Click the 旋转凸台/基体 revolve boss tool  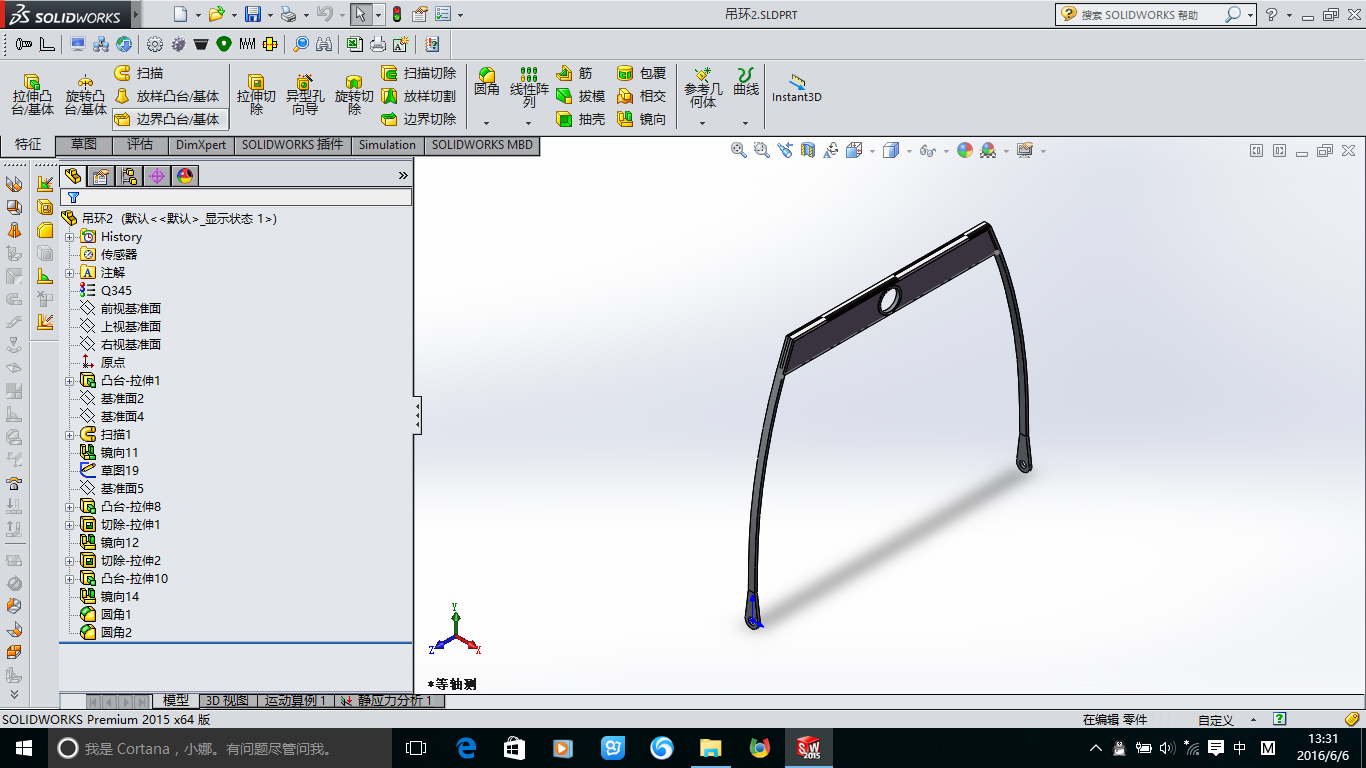[86, 96]
